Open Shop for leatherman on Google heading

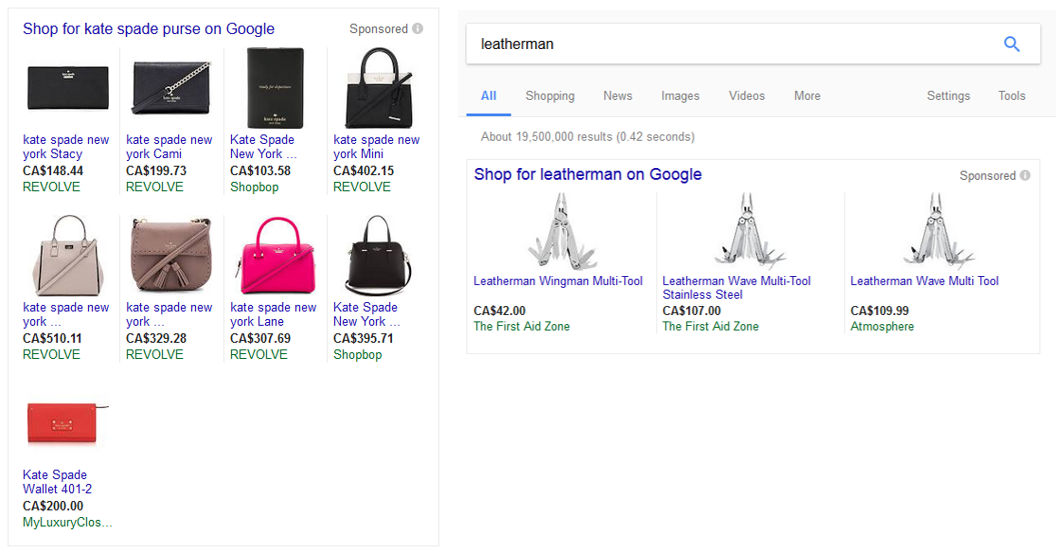click(588, 174)
